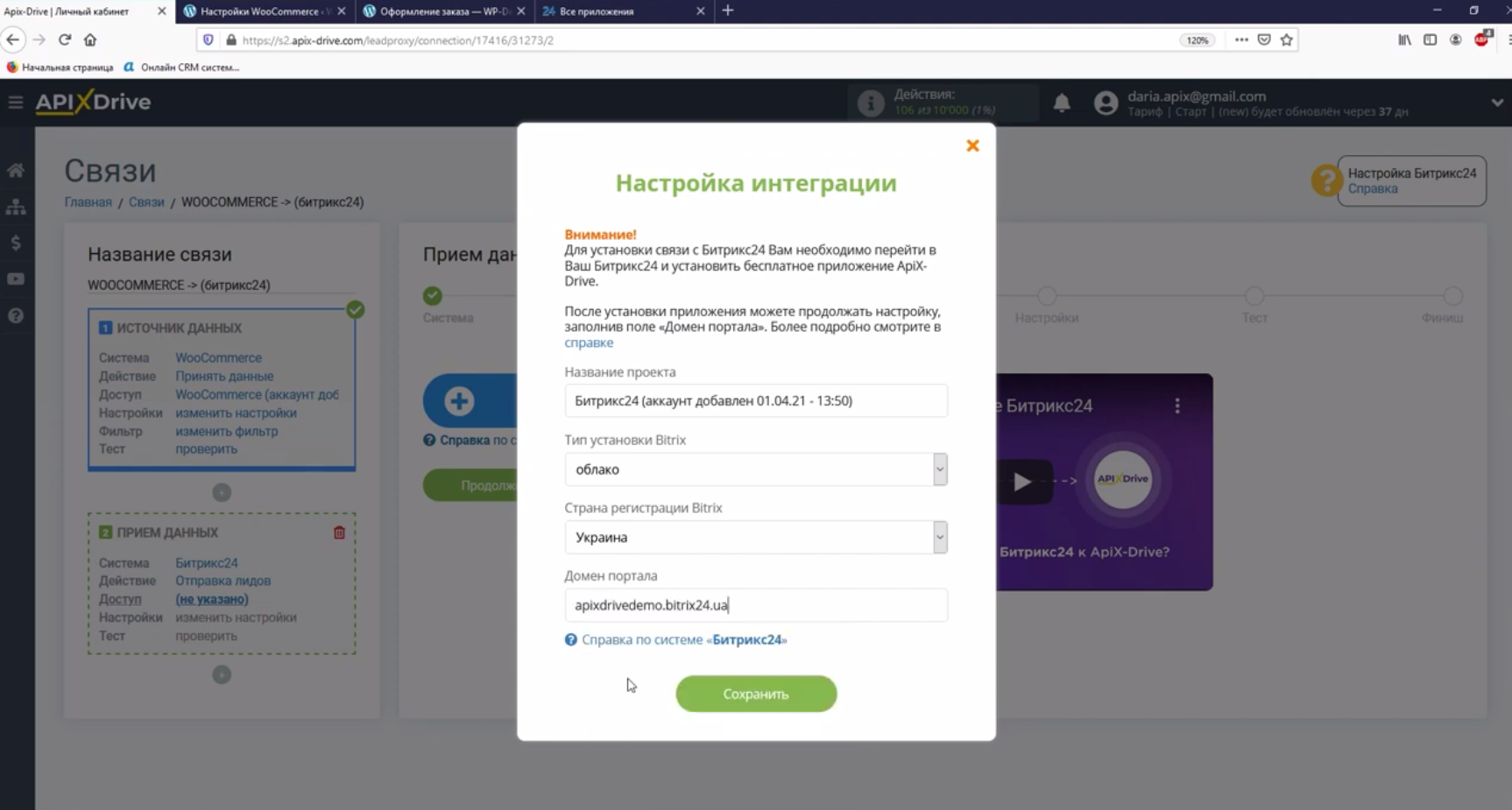The height and width of the screenshot is (810, 1512).
Task: Close the Apix-Drive Личный кабинет browser tab
Action: tap(161, 11)
